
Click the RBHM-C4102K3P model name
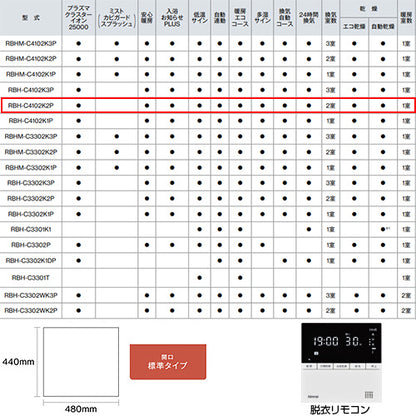tap(31, 43)
